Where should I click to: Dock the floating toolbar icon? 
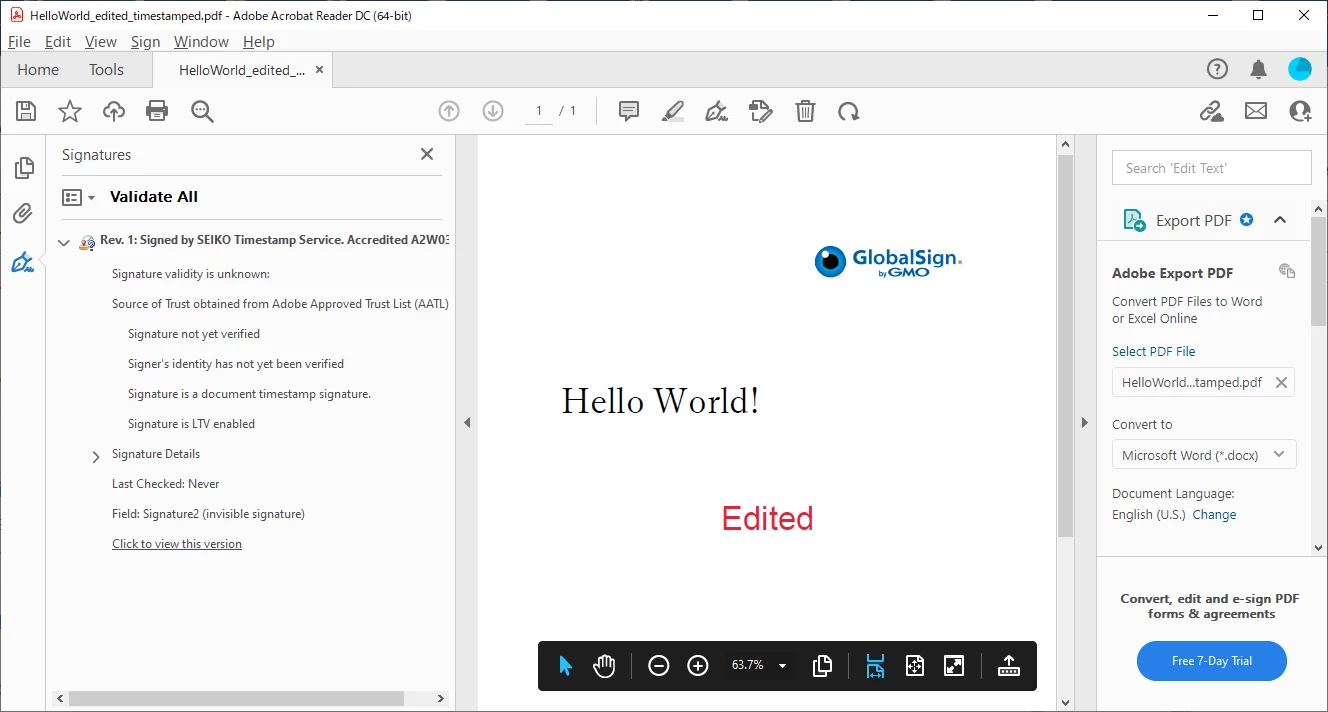pos(1008,666)
